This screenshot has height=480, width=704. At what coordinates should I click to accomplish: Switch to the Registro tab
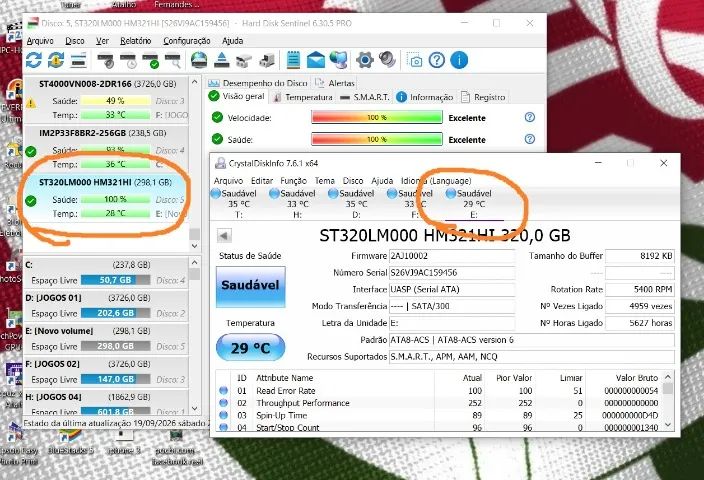click(484, 97)
